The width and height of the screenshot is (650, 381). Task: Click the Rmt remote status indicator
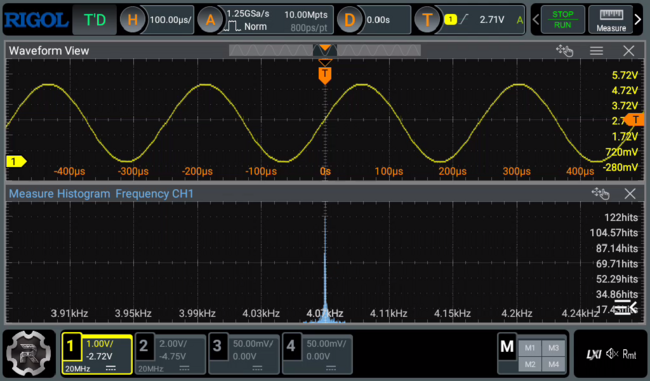pos(629,354)
